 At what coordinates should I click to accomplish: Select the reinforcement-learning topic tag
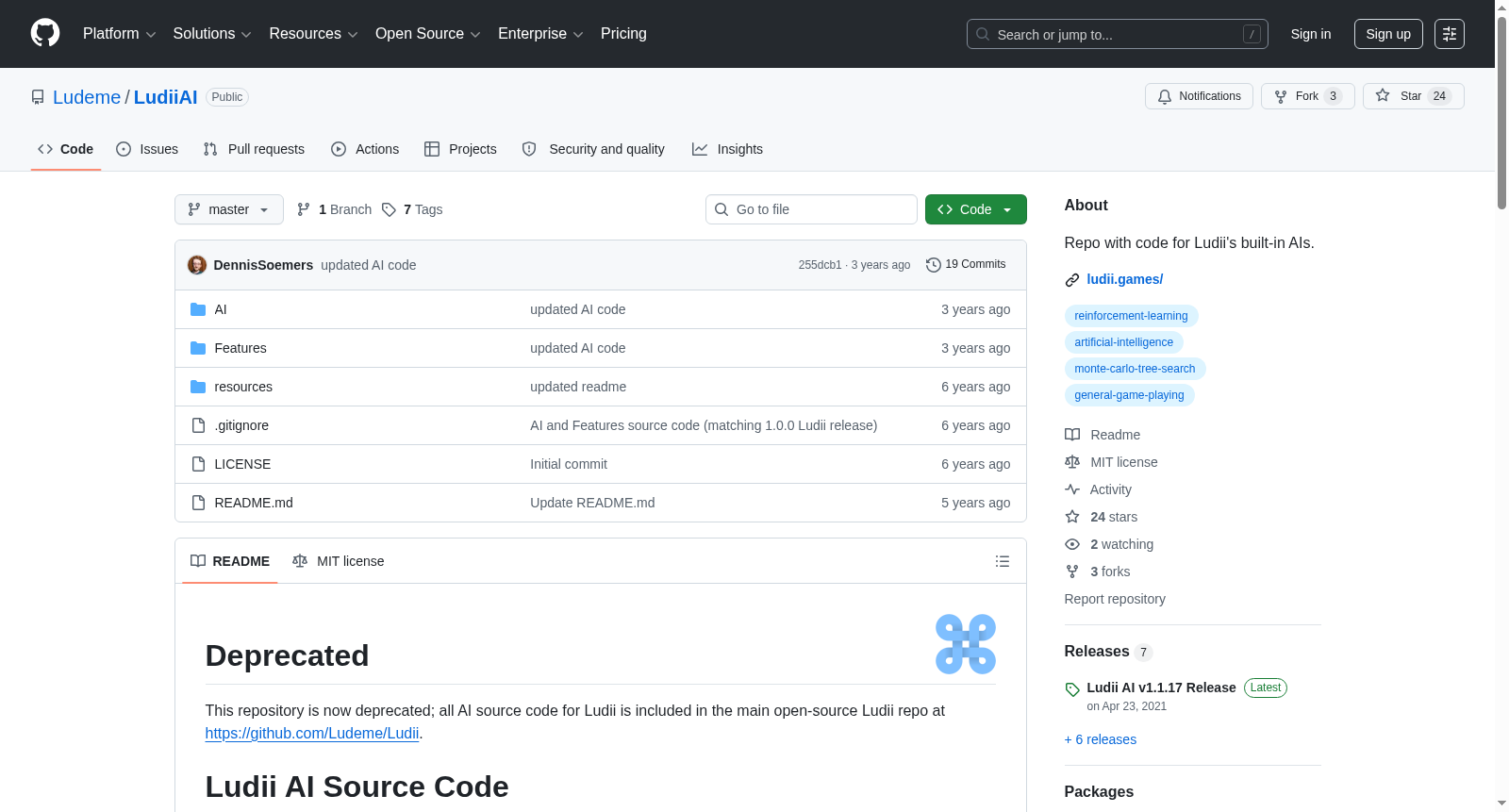coord(1131,316)
